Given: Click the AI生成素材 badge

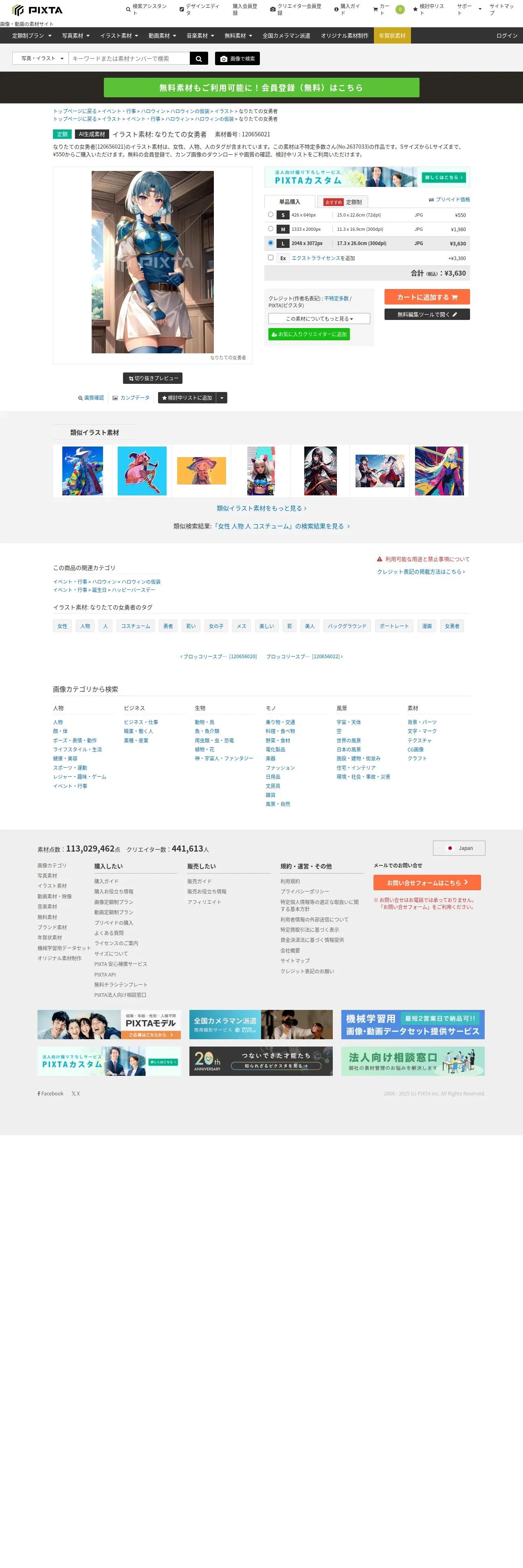Looking at the screenshot, I should coord(92,134).
